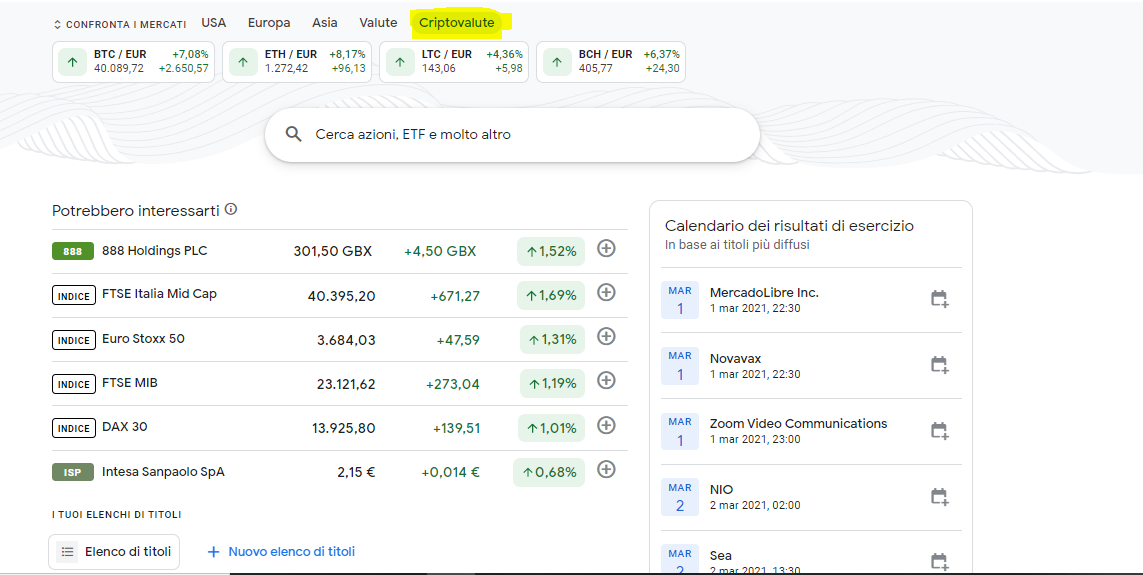
Task: Click the +671,27 change value
Action: pos(455,296)
